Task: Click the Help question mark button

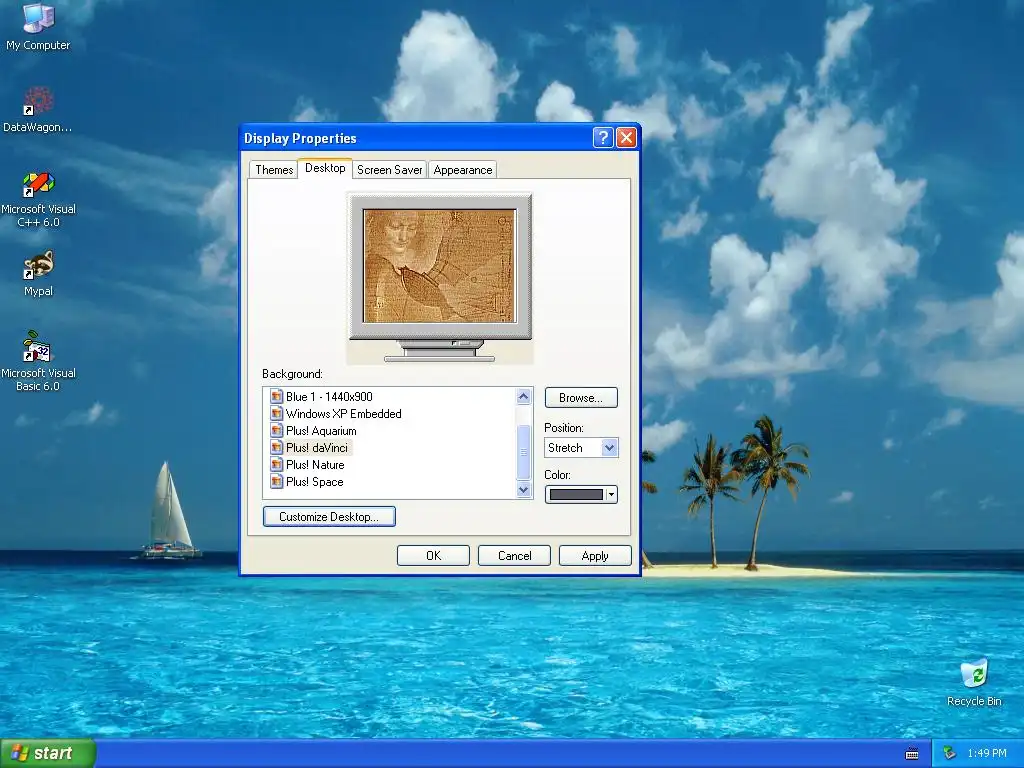Action: [603, 138]
